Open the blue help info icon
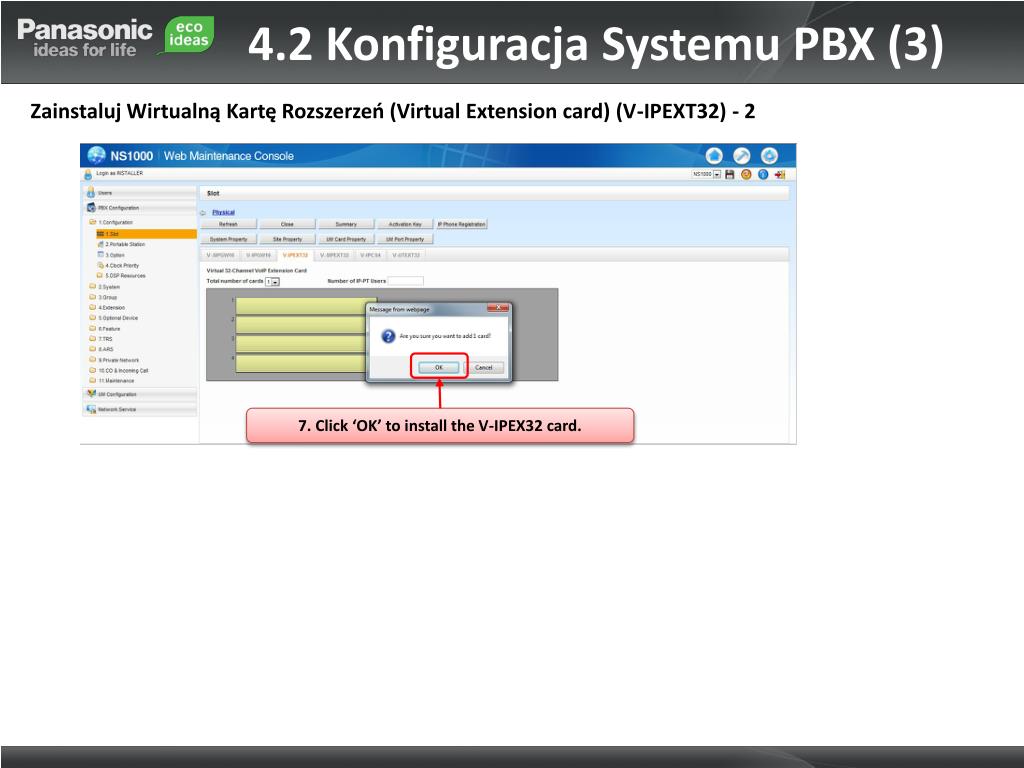The image size is (1024, 768). coord(763,174)
